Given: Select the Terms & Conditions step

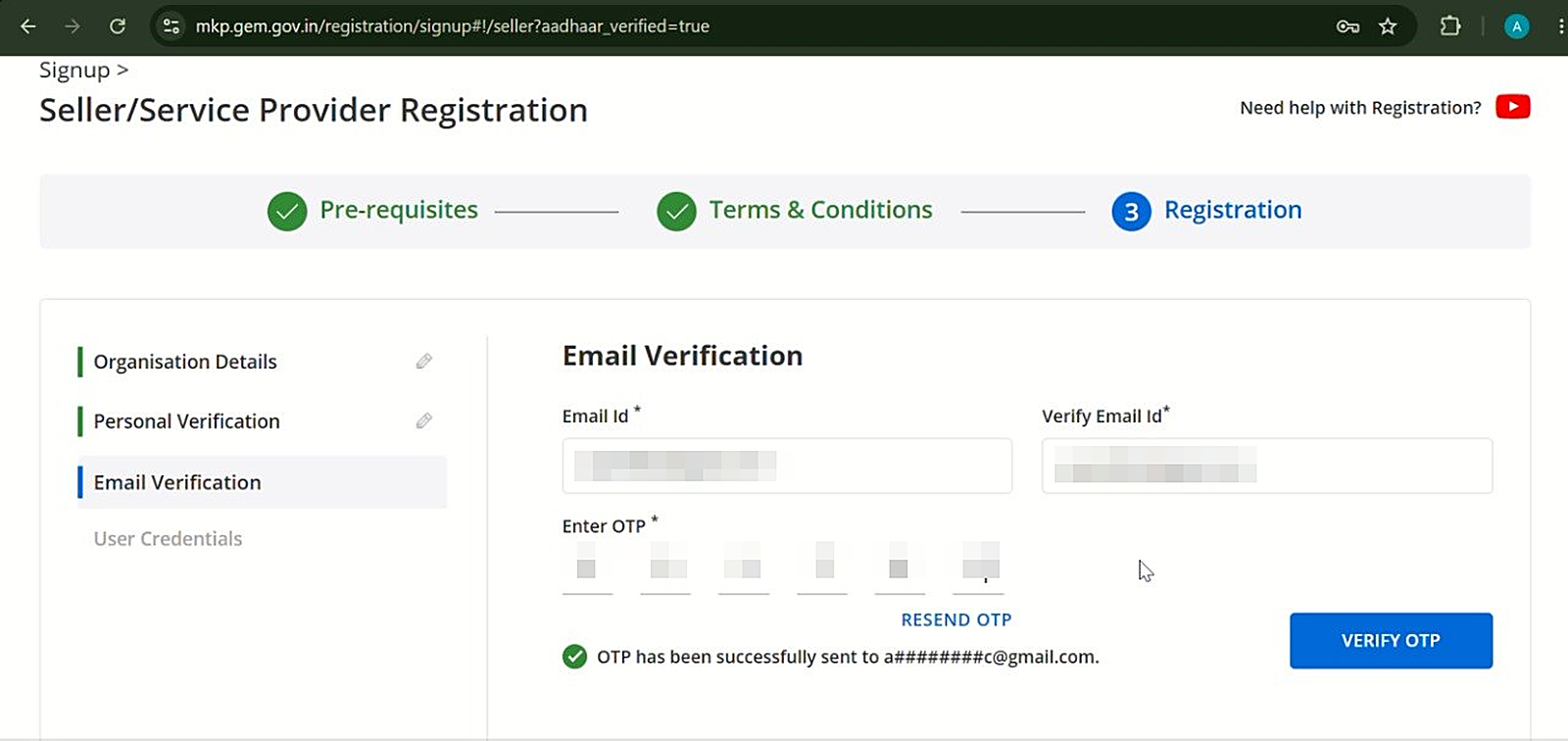Looking at the screenshot, I should 820,210.
